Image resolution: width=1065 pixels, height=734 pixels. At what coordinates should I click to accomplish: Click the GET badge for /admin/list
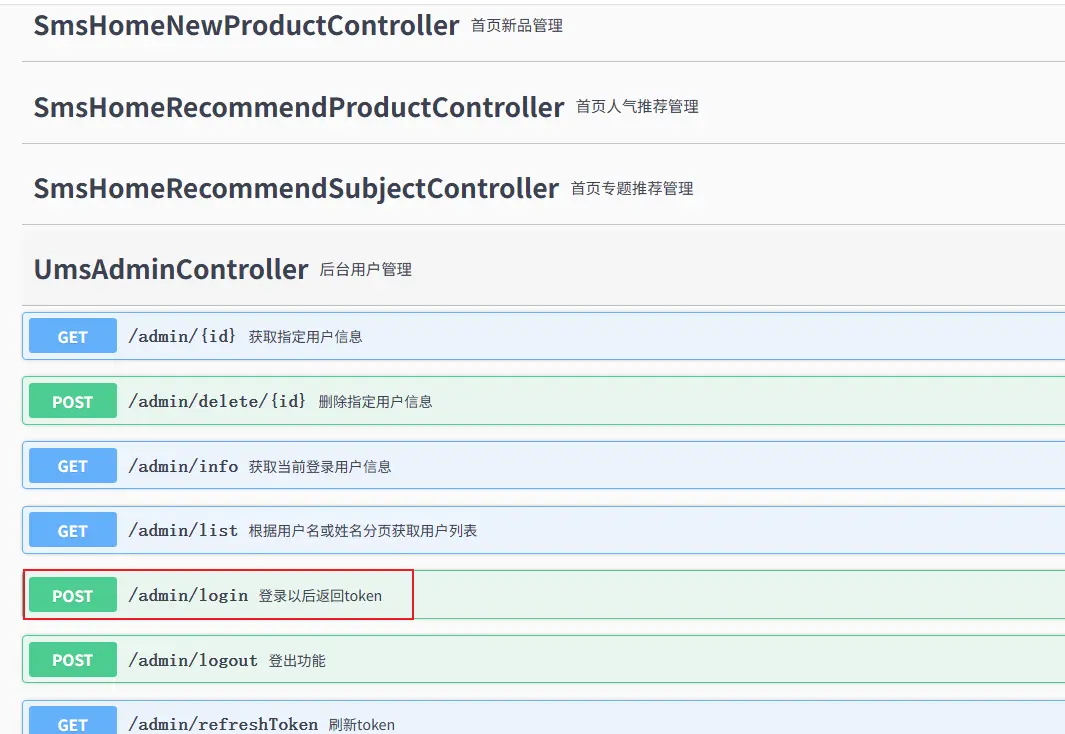click(x=73, y=531)
